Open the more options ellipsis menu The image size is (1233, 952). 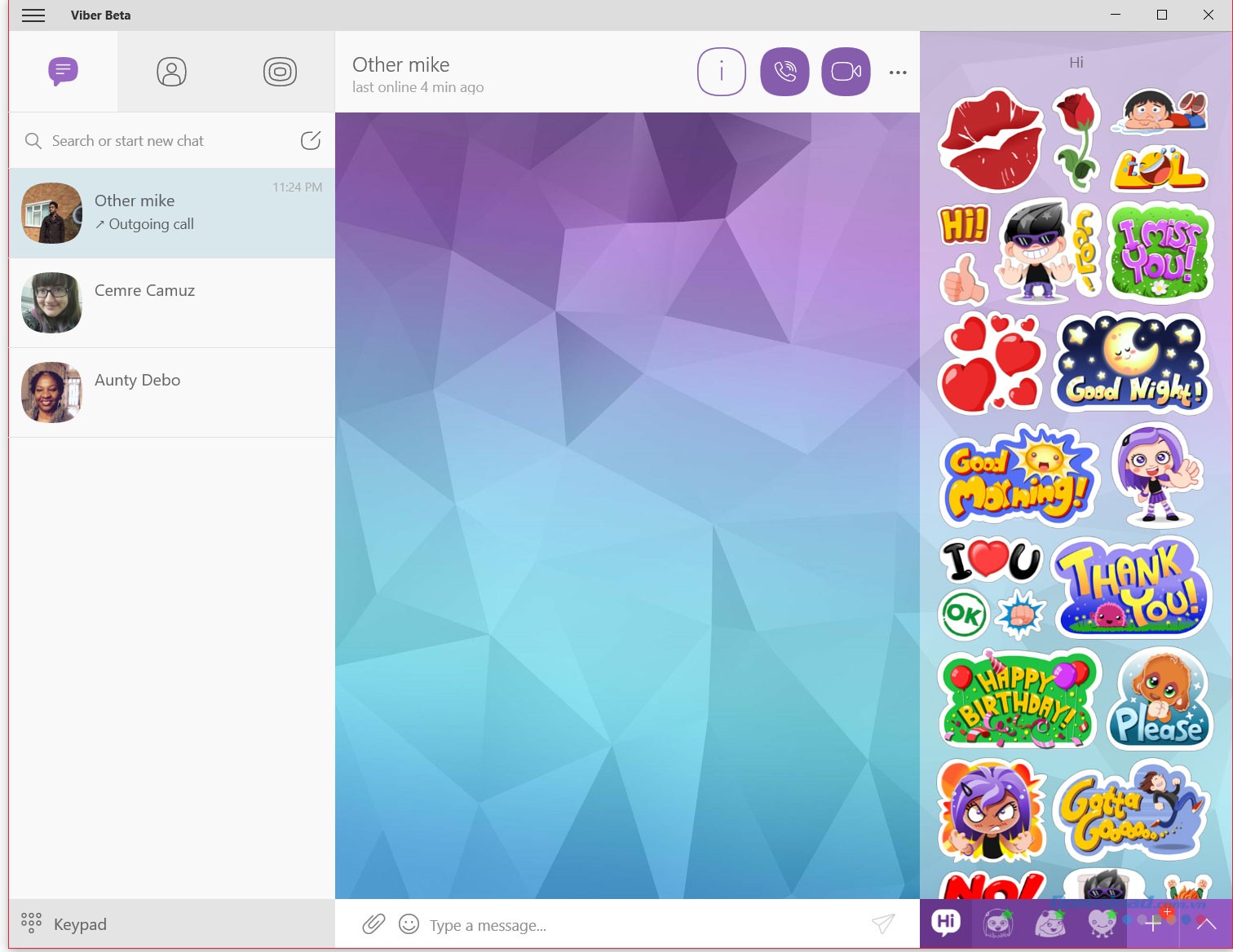point(898,72)
